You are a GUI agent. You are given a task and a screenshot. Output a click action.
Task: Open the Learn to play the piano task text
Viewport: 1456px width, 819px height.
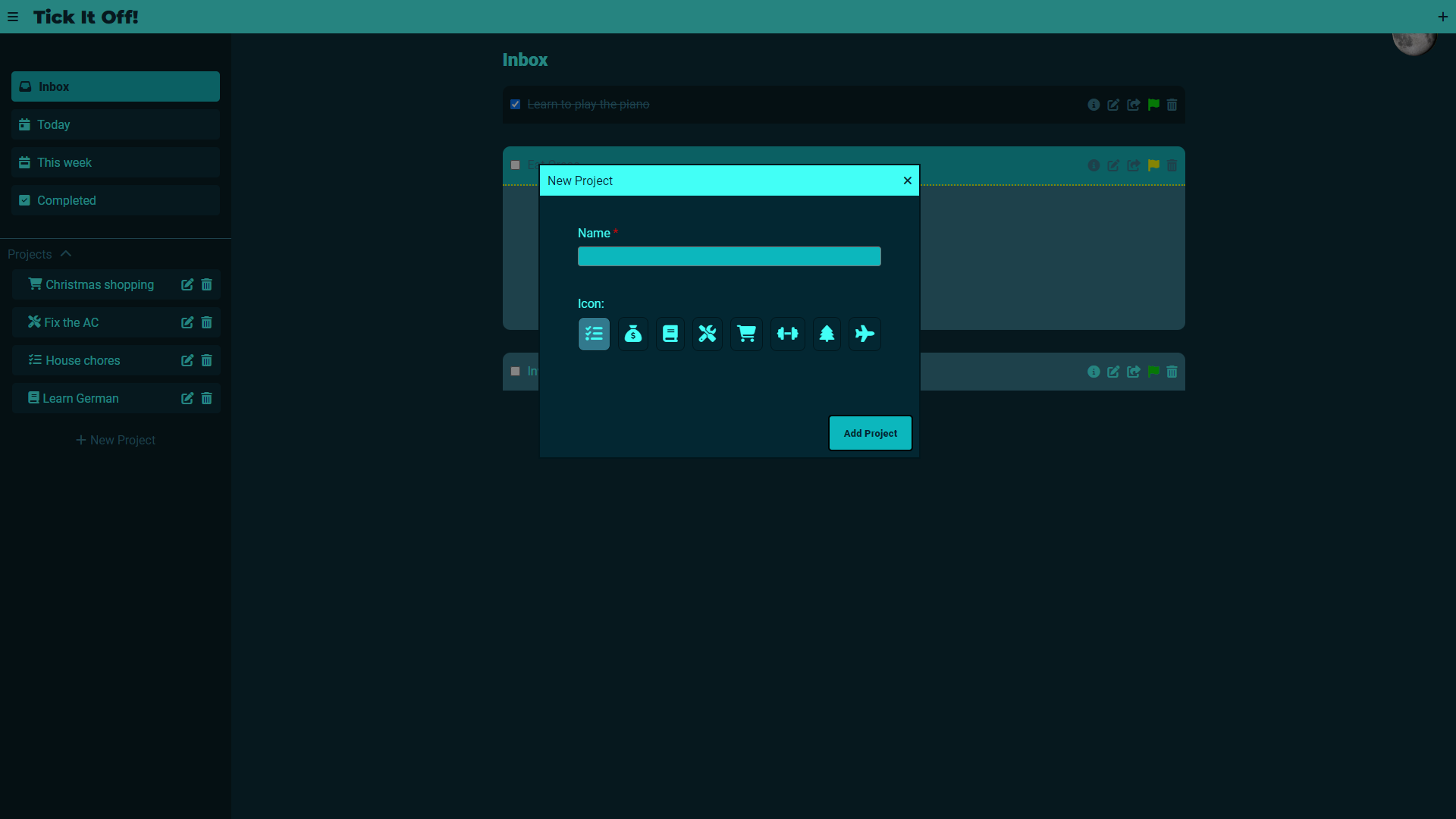[x=588, y=104]
